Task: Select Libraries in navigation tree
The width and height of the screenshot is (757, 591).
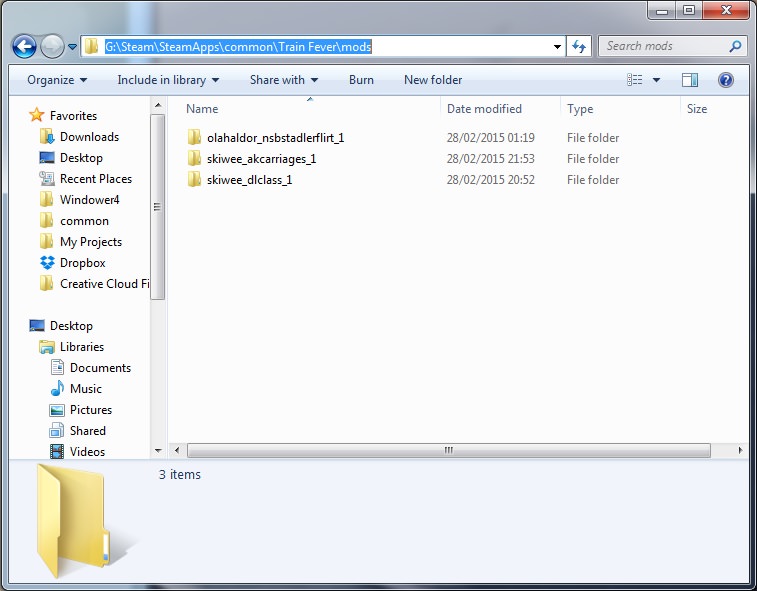Action: 82,347
